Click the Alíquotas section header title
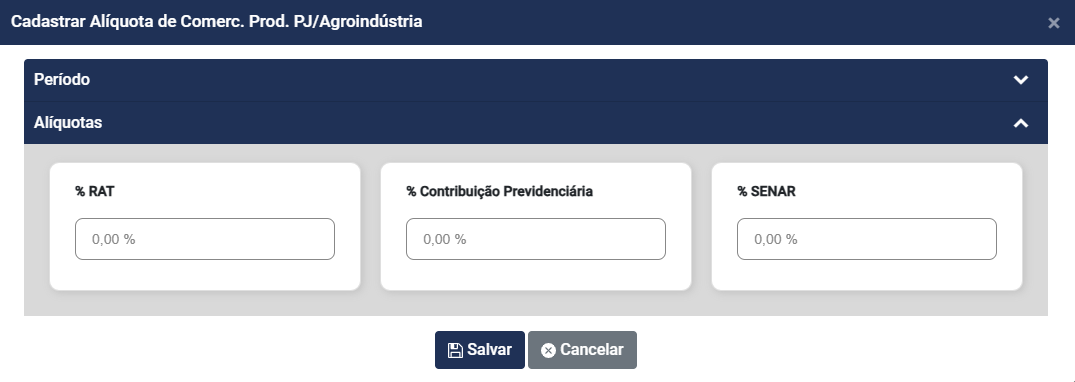This screenshot has width=1075, height=382. pyautogui.click(x=68, y=123)
